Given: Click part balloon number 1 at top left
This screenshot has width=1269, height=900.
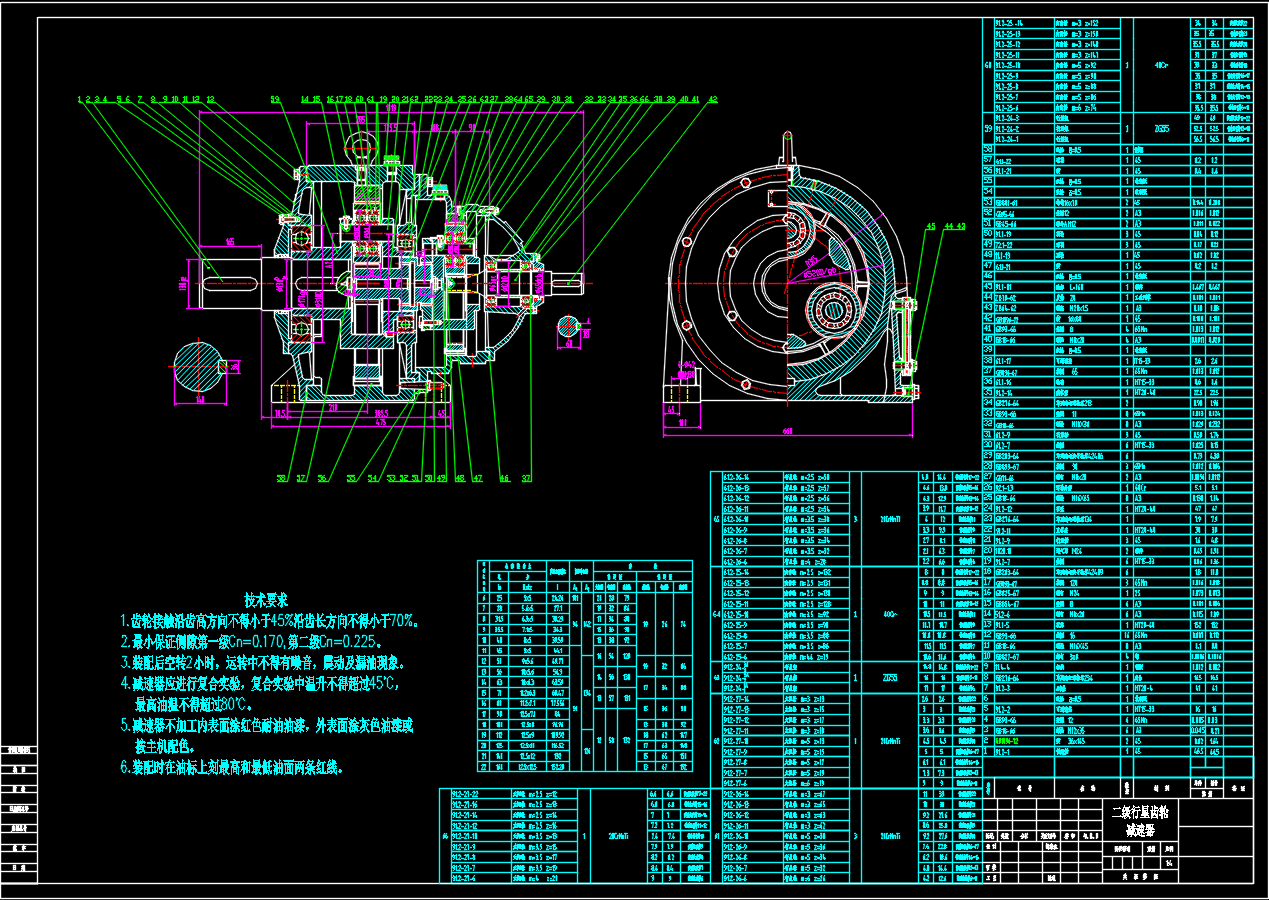Looking at the screenshot, I should point(79,100).
